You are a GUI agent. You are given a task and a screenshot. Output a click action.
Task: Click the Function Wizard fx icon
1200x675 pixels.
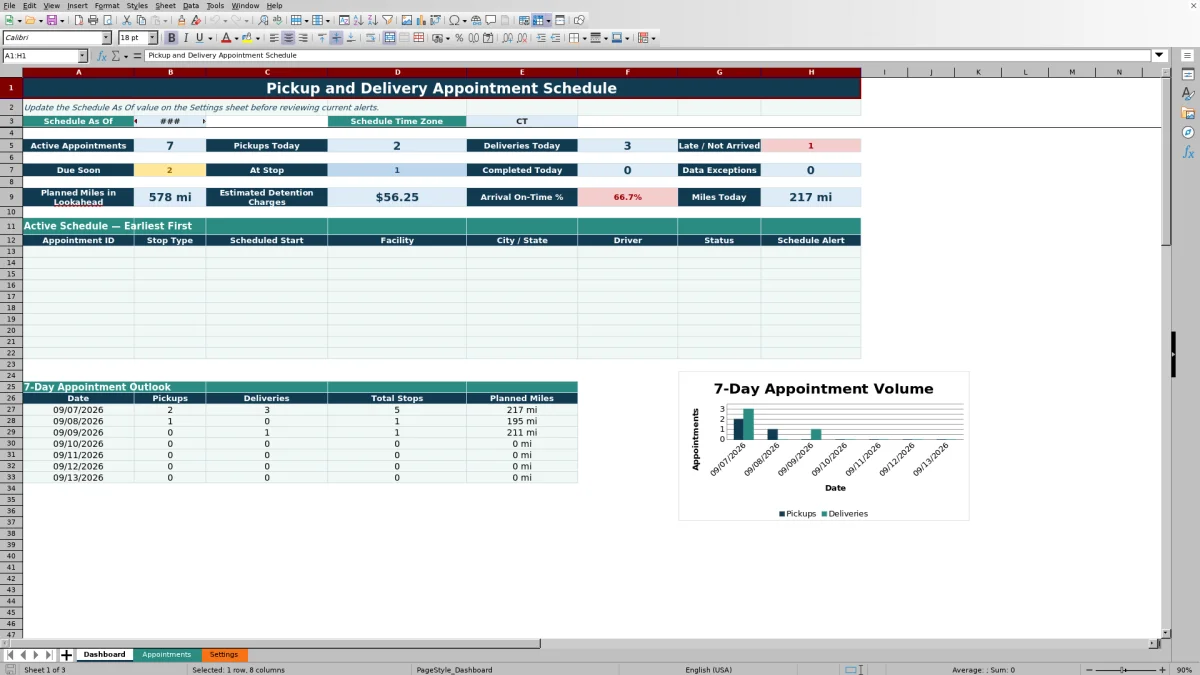102,56
